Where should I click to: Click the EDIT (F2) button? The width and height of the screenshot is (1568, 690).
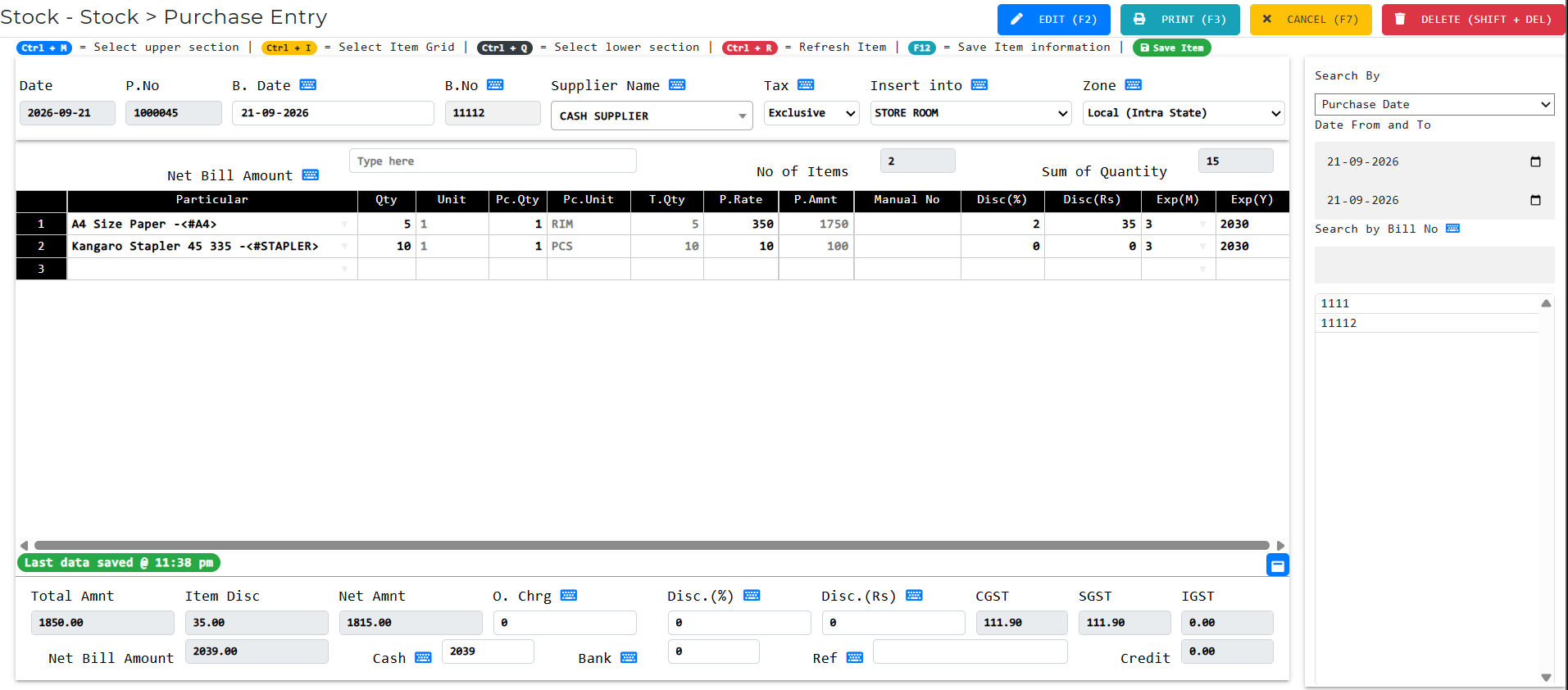click(x=1054, y=20)
